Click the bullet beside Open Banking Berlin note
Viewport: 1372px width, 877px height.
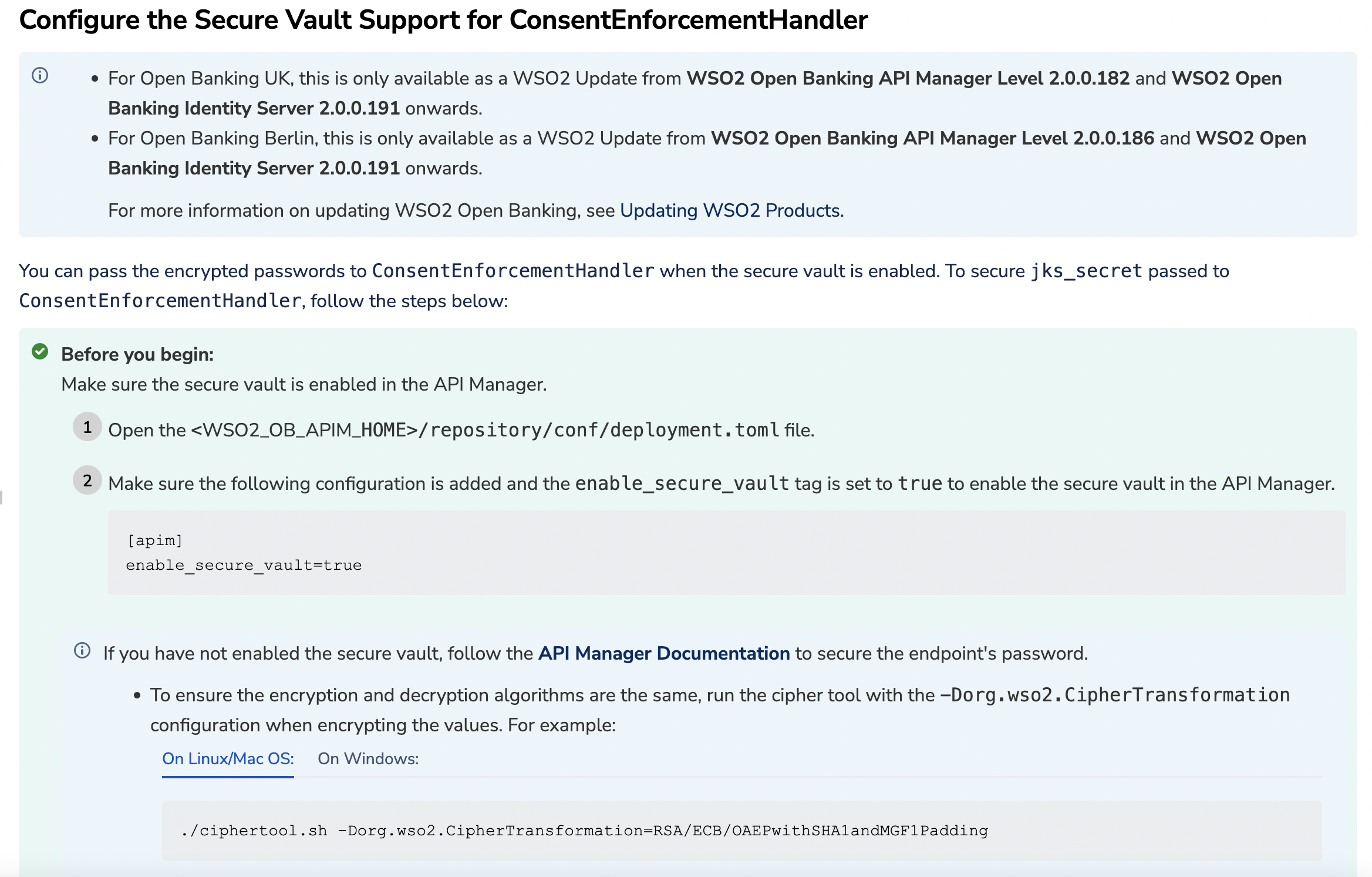point(95,139)
